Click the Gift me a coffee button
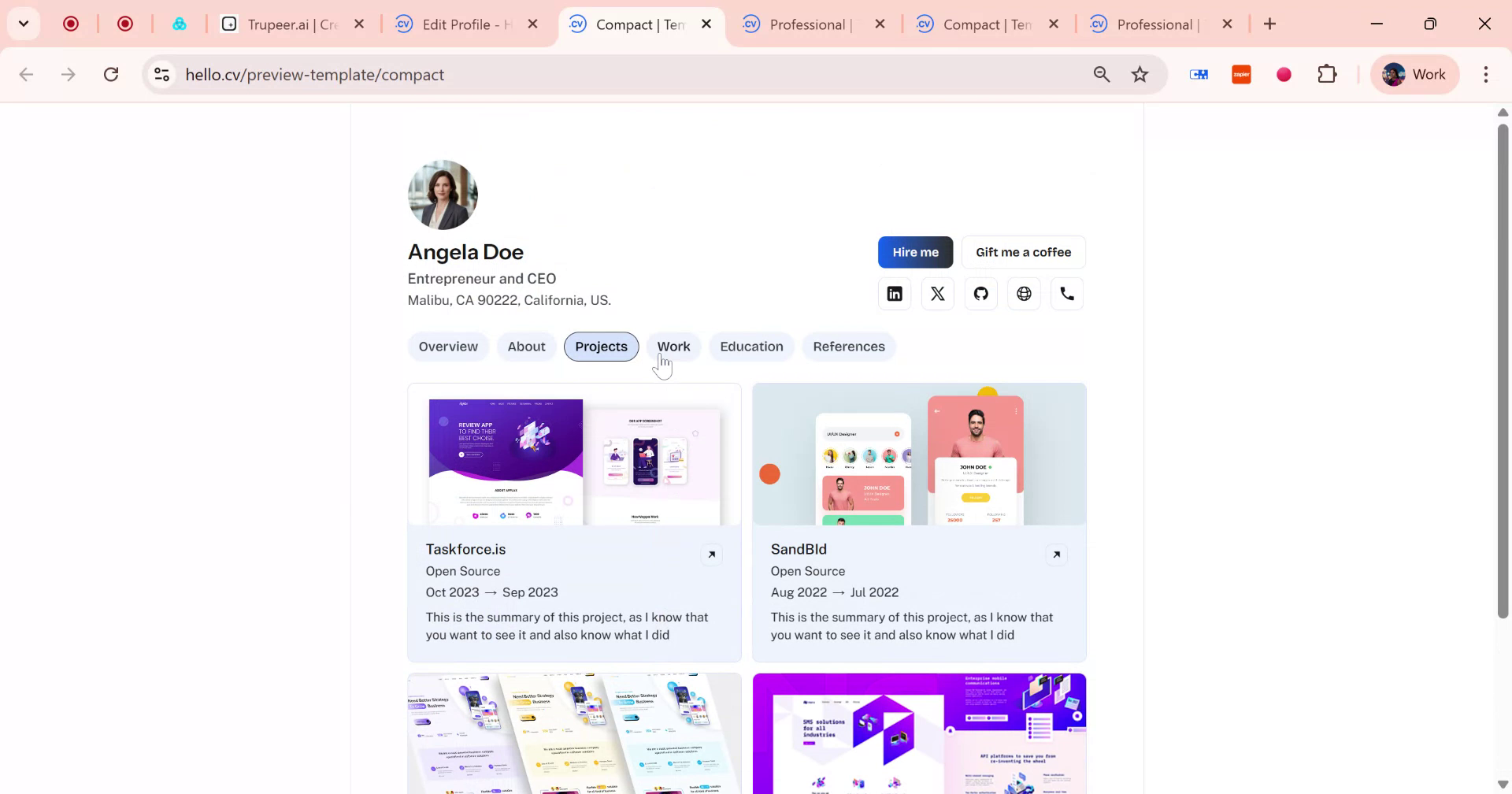 pyautogui.click(x=1023, y=252)
